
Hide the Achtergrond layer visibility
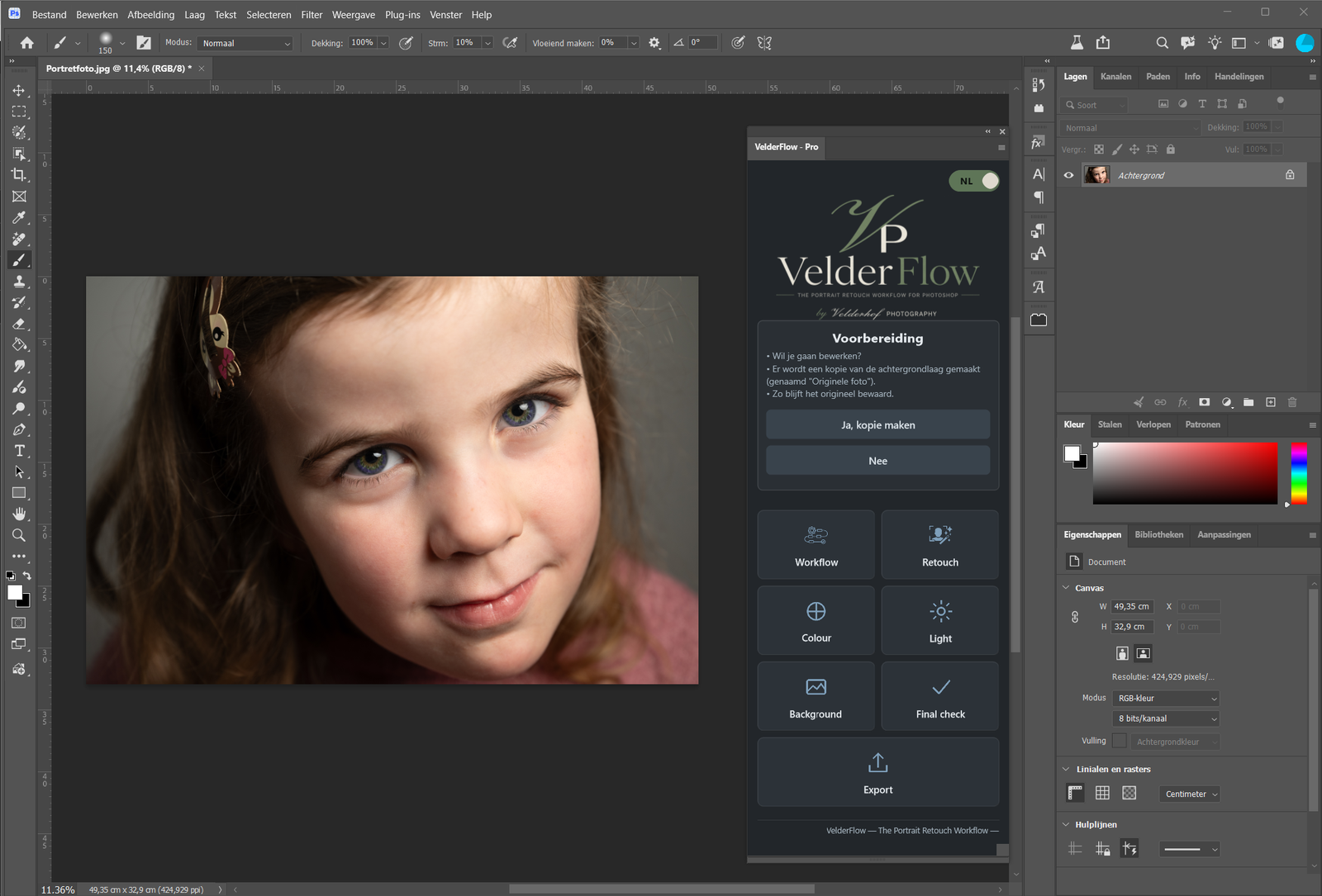click(1068, 175)
